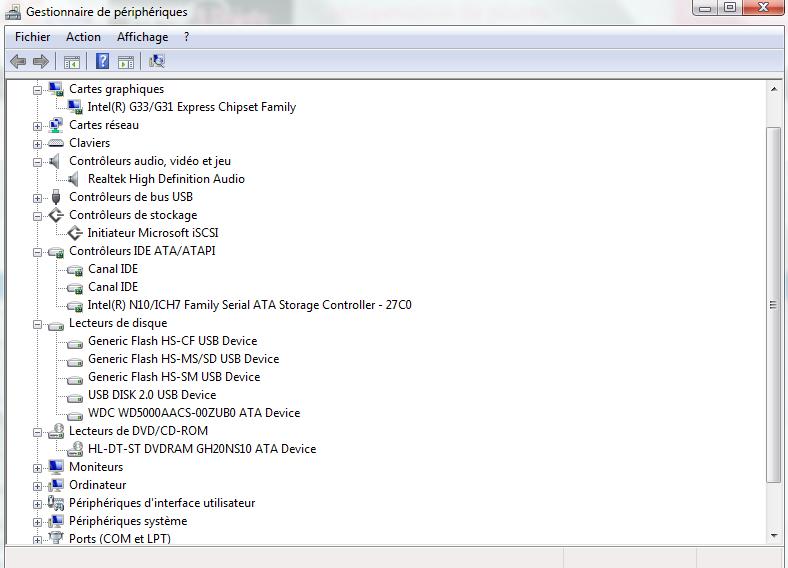788x568 pixels.
Task: Click the blue Help toolbar icon
Action: pos(102,62)
